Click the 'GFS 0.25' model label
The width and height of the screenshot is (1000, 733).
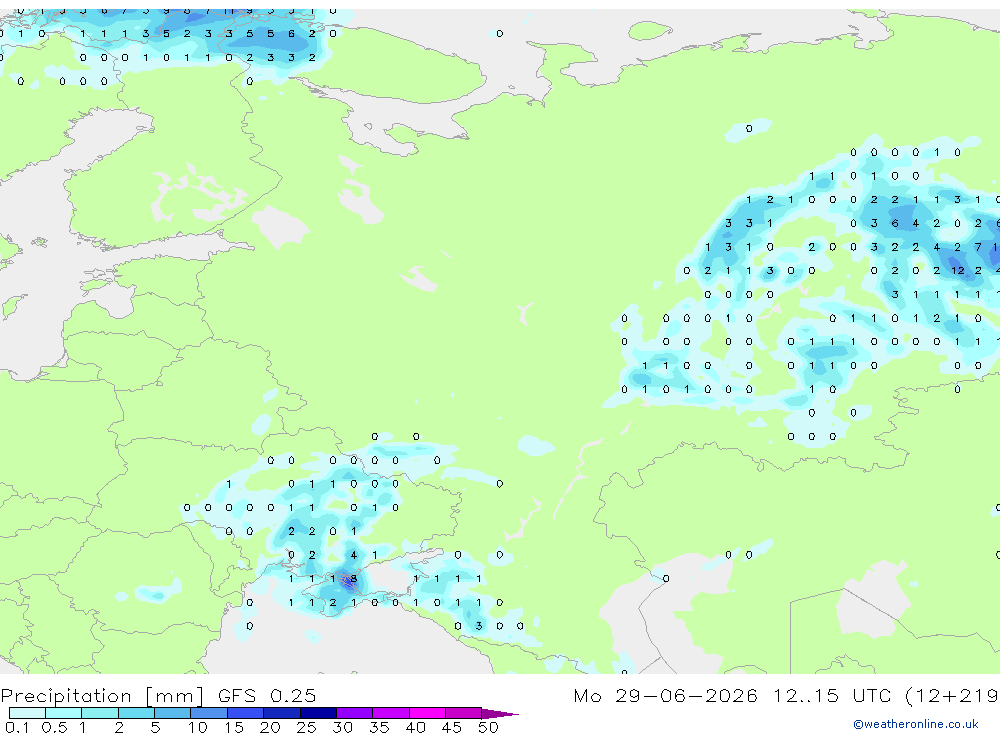click(x=267, y=695)
